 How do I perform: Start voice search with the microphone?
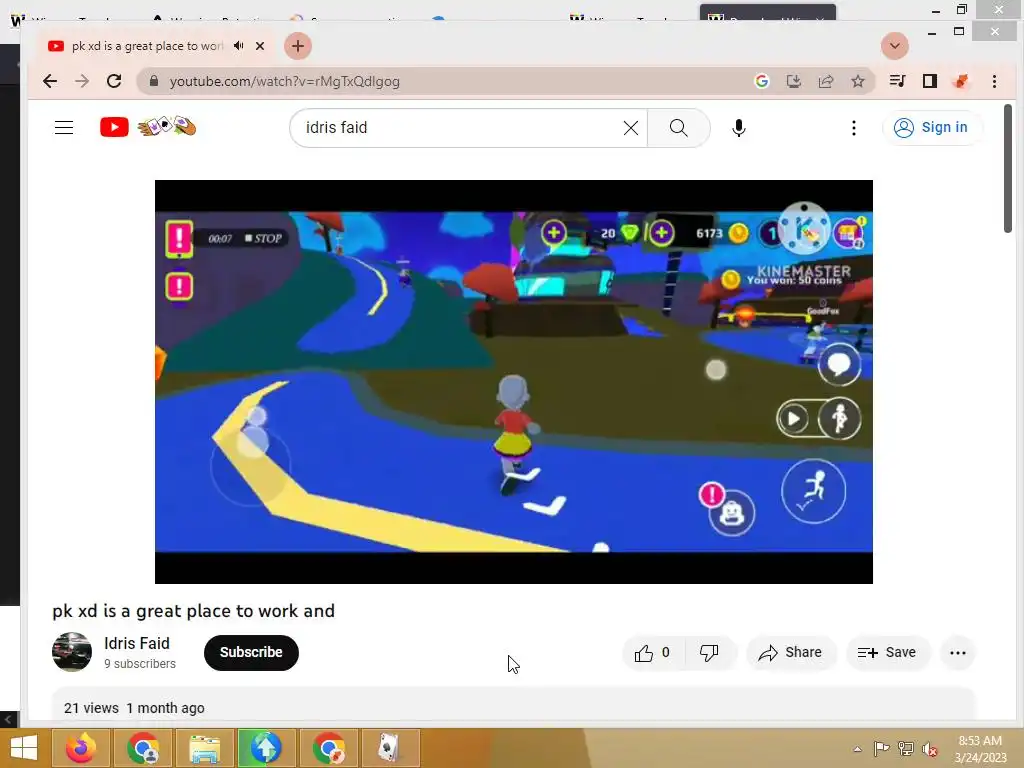739,128
